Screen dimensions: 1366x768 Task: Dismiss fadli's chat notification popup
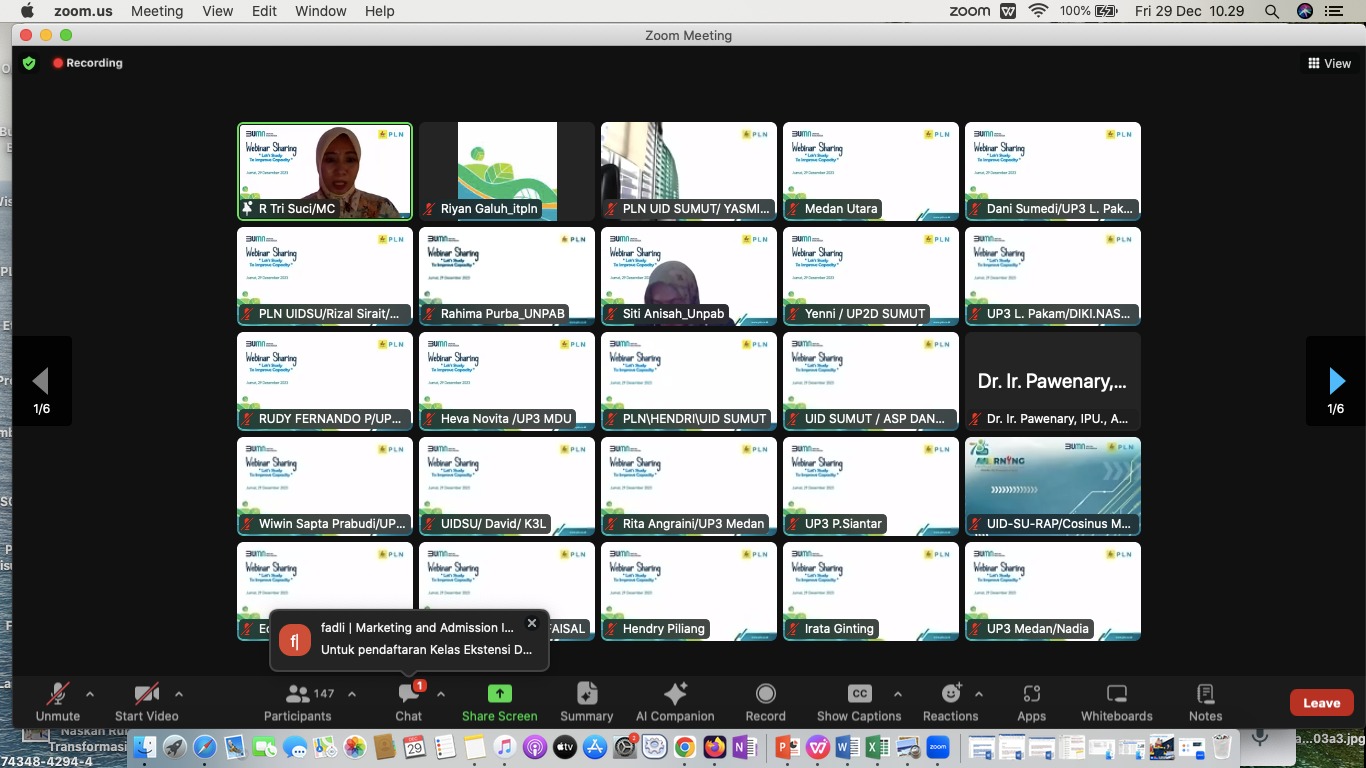coord(531,623)
